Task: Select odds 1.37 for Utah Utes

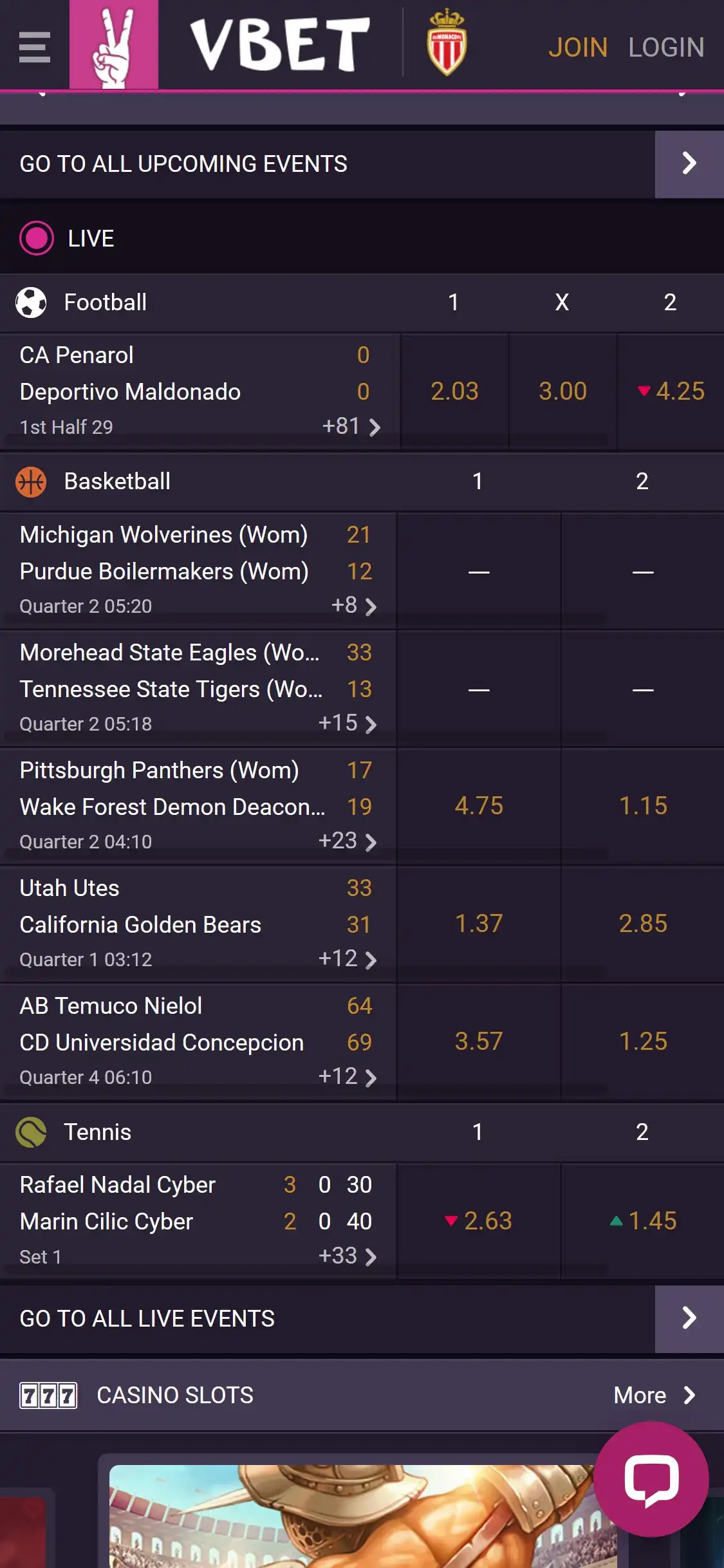Action: tap(479, 924)
